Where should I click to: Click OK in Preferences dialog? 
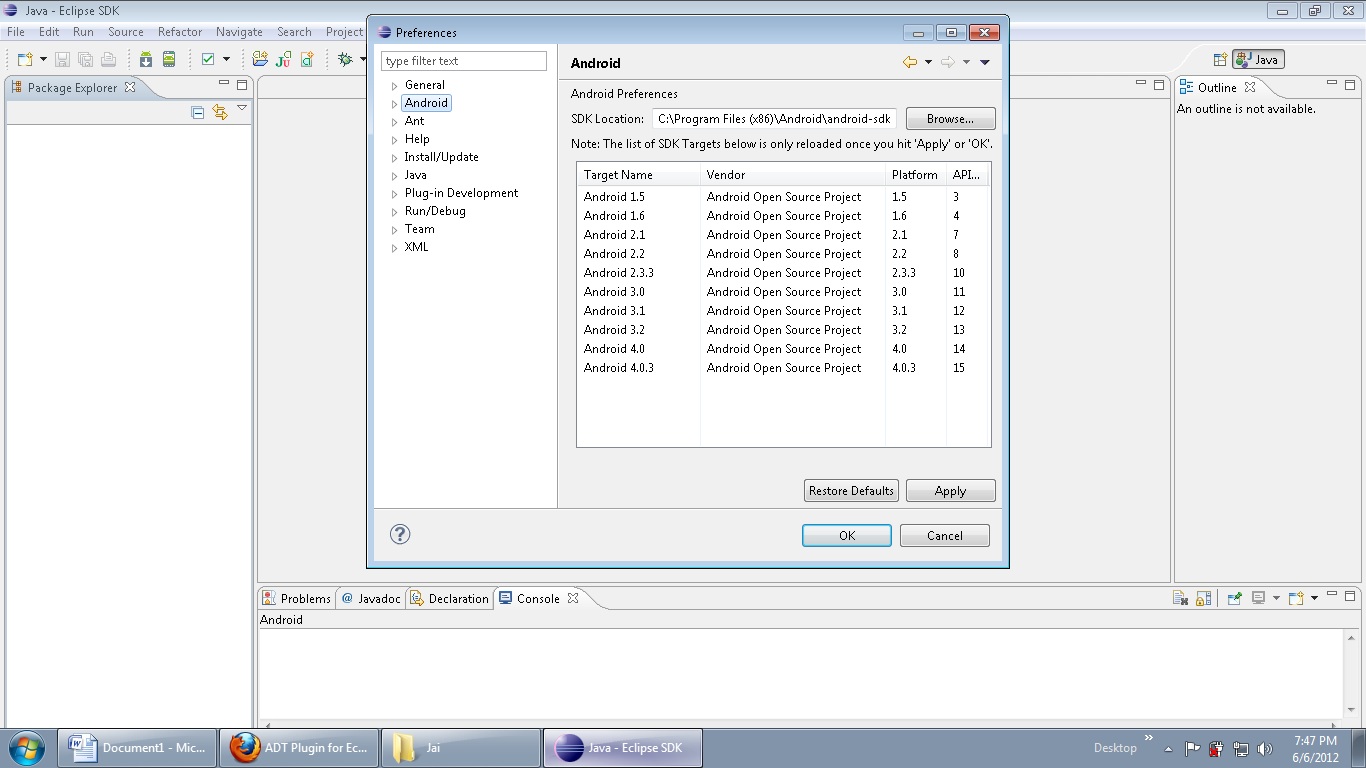pyautogui.click(x=847, y=535)
